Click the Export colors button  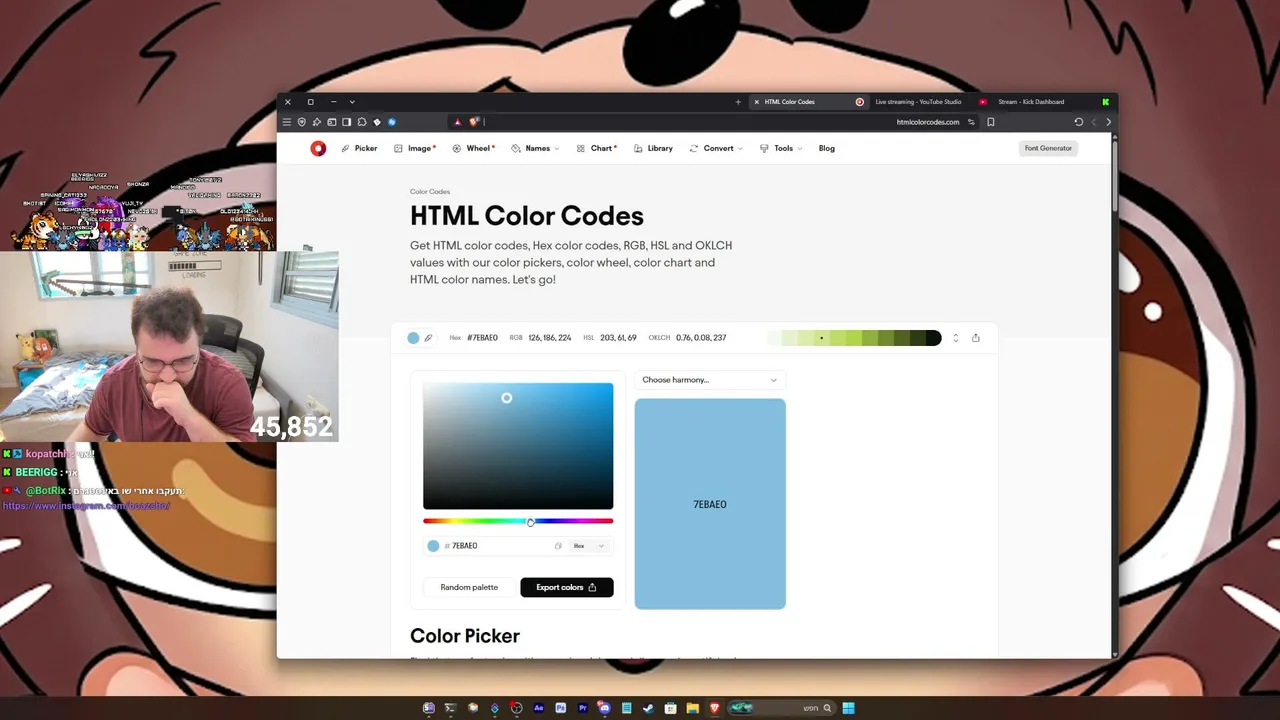coord(566,587)
